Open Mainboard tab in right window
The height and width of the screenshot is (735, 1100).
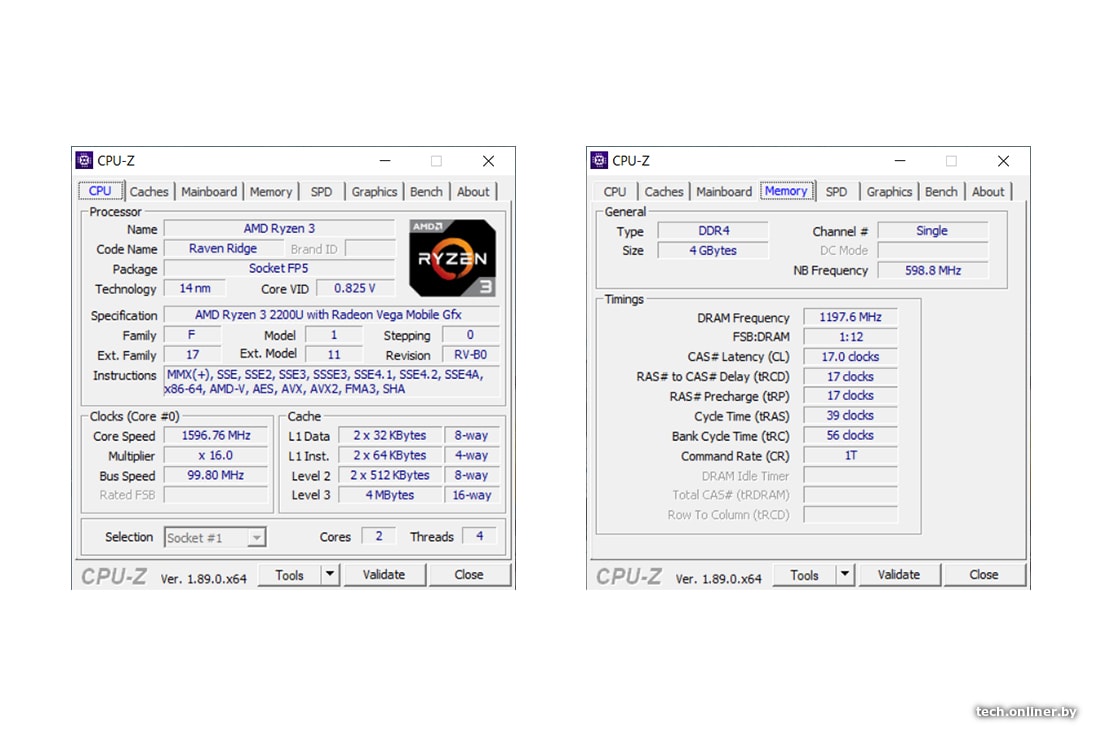(724, 191)
